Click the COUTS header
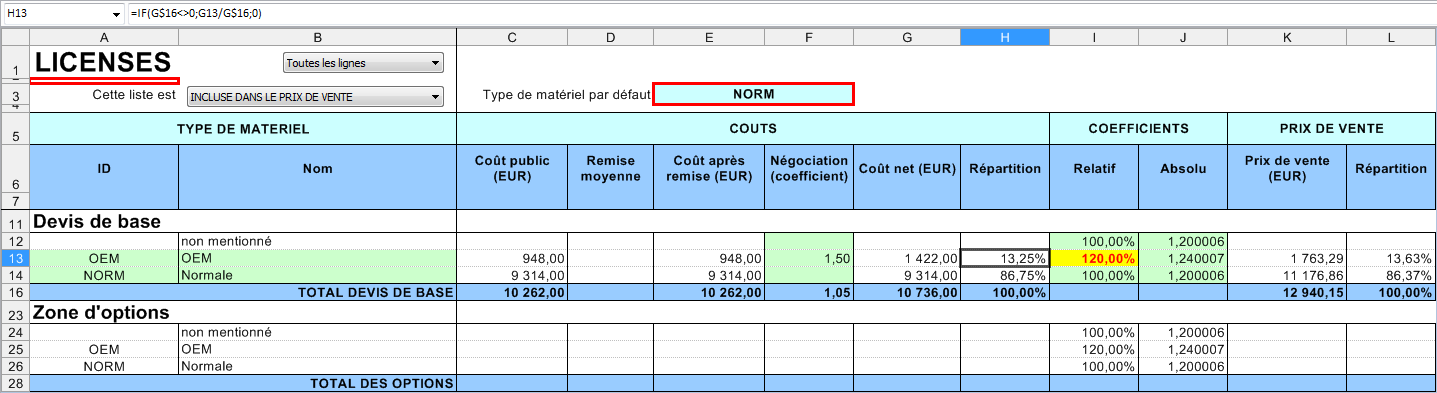Viewport: 1437px width, 393px height. pos(753,129)
